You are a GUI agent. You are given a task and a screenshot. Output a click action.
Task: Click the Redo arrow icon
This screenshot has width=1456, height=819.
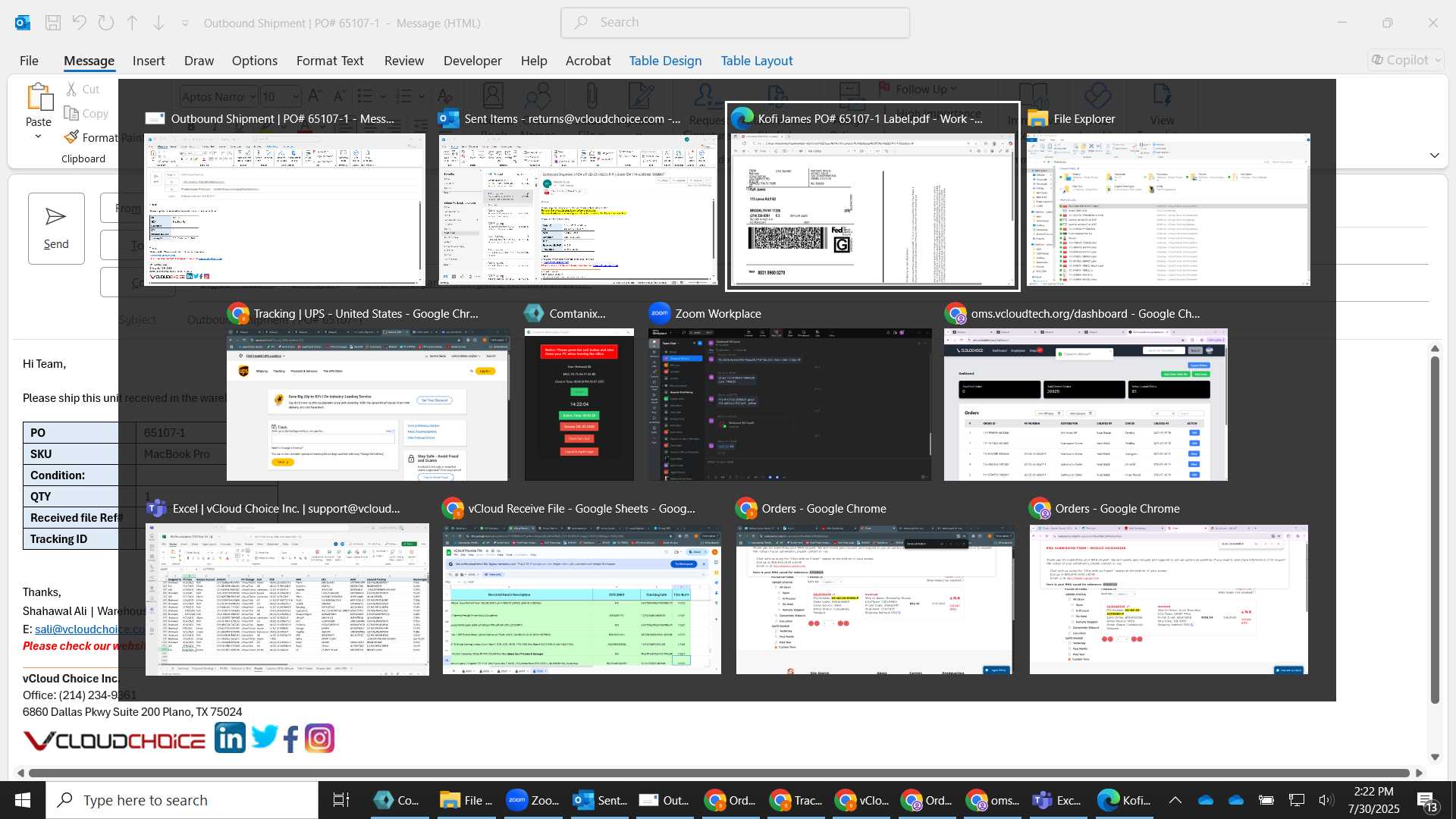106,23
